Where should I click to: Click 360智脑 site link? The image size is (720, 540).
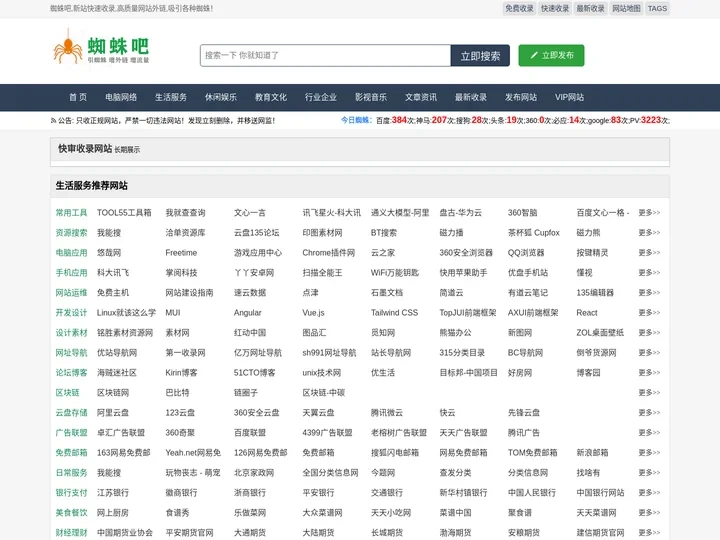point(522,213)
